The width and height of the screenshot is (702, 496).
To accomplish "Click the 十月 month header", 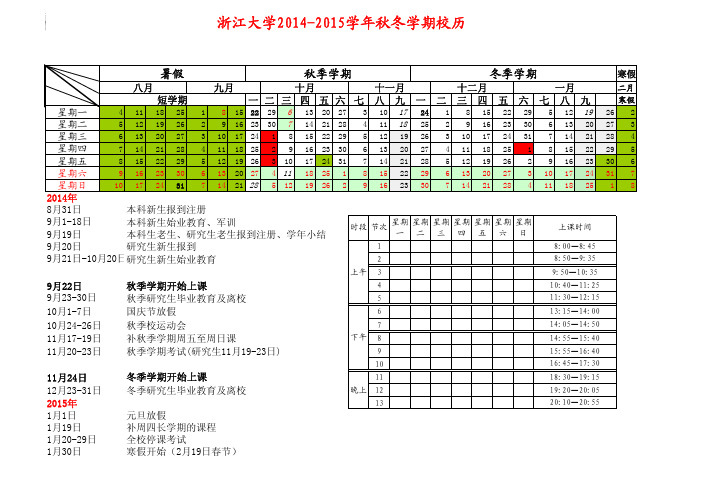I will [x=304, y=88].
